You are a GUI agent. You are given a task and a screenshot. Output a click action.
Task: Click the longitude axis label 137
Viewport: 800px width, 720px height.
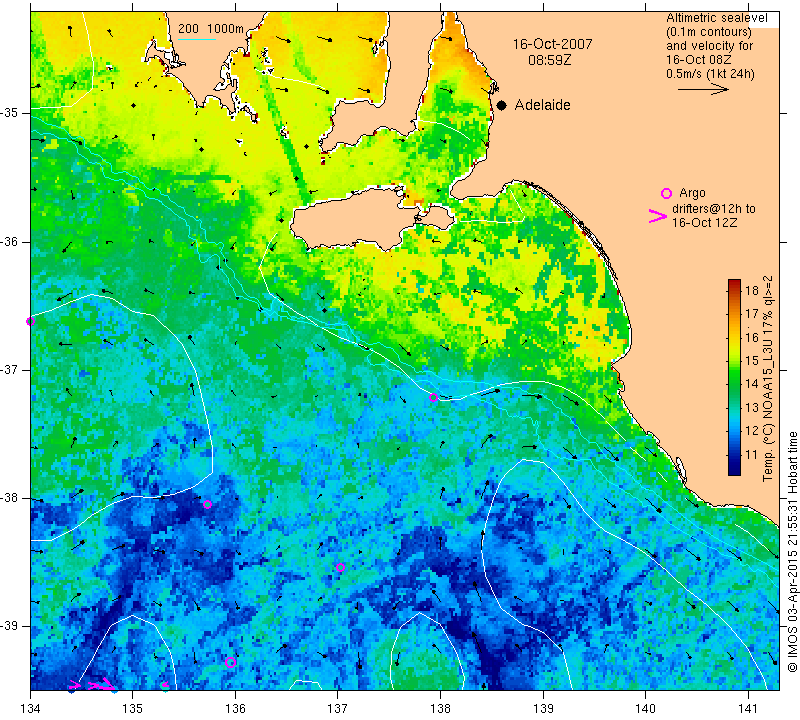[338, 708]
